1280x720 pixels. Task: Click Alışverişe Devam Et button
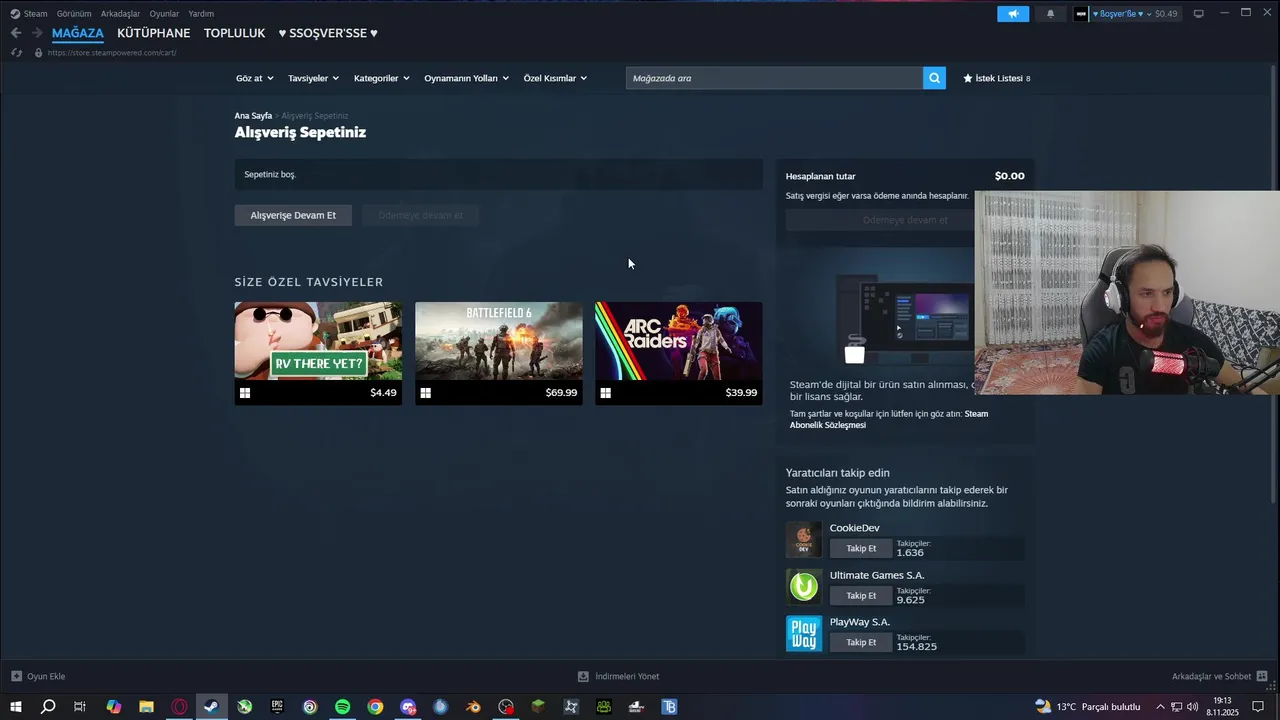click(x=293, y=215)
